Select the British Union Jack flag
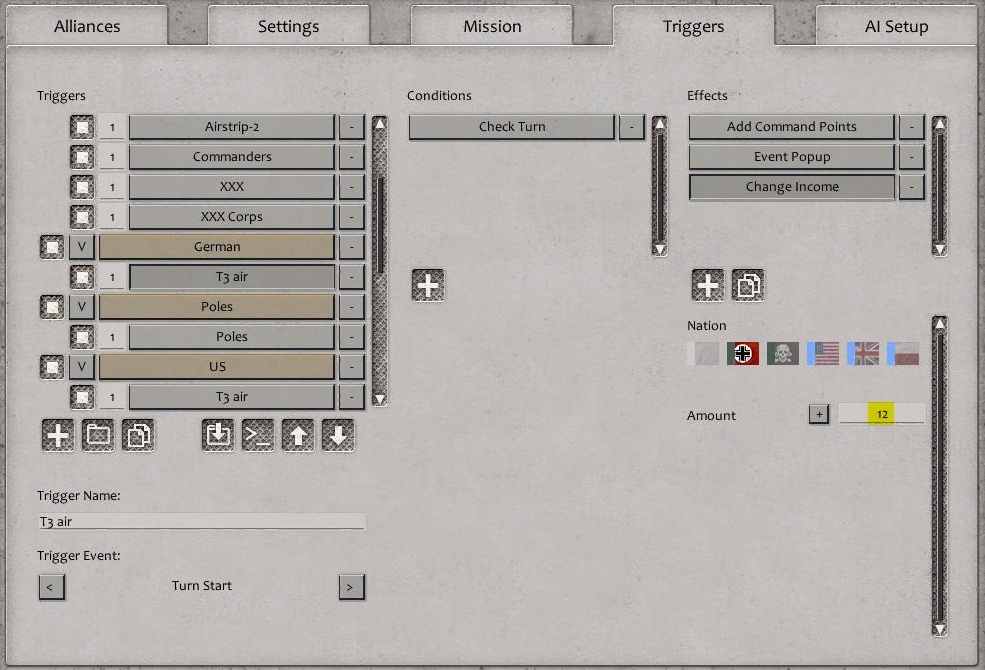The image size is (985, 670). click(x=863, y=354)
